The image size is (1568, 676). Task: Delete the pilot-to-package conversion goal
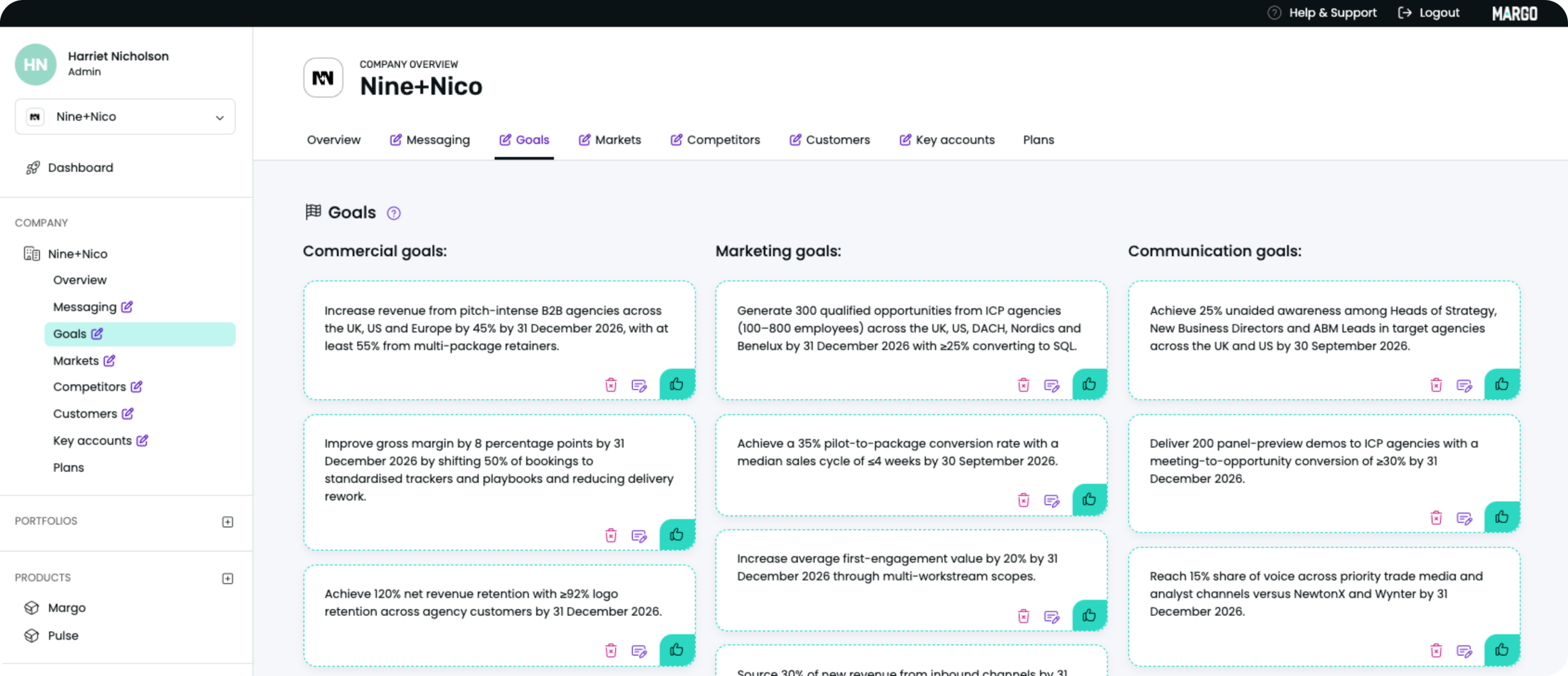(x=1023, y=500)
